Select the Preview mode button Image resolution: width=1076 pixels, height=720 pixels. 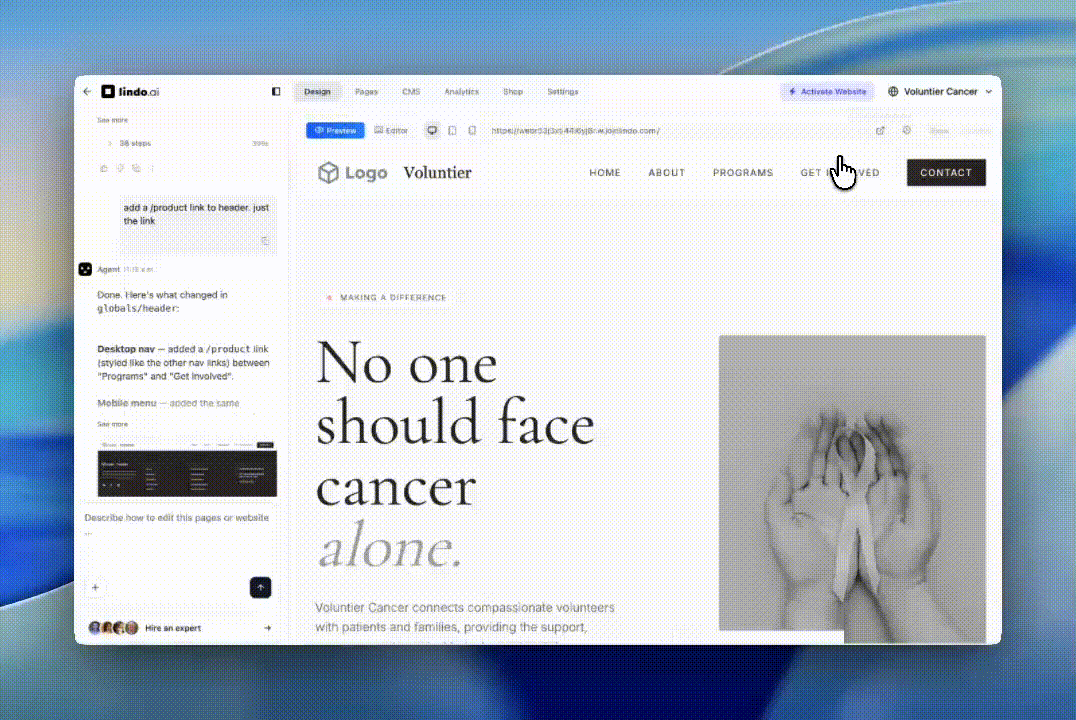tap(335, 130)
